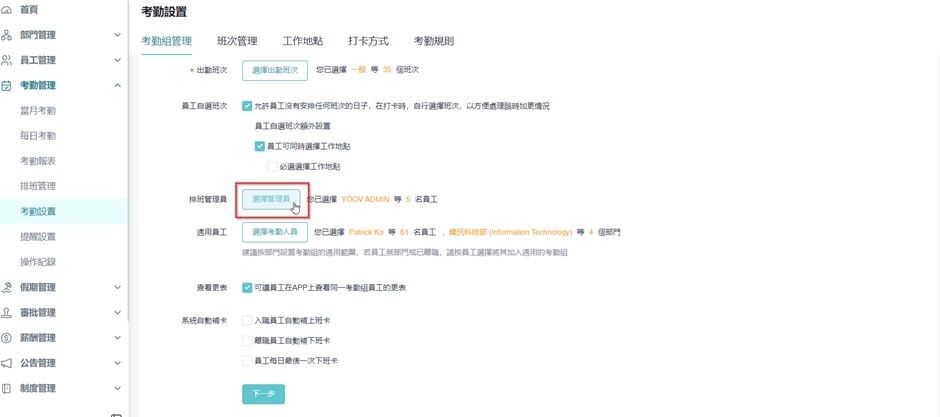Click the 假期管理 leave icon
Viewport: 940px width, 417px height.
7,288
